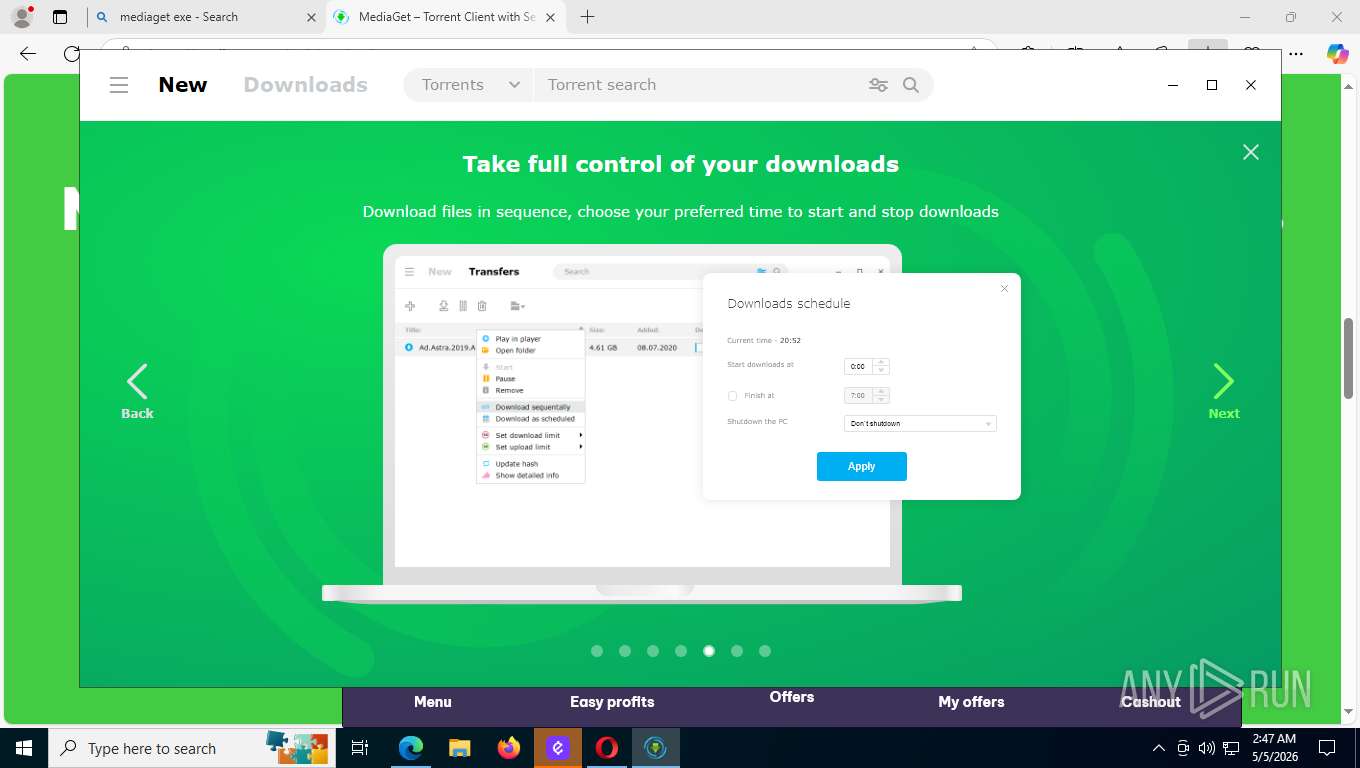Minimize the MediaGet window
This screenshot has width=1360, height=768.
pyautogui.click(x=1173, y=85)
